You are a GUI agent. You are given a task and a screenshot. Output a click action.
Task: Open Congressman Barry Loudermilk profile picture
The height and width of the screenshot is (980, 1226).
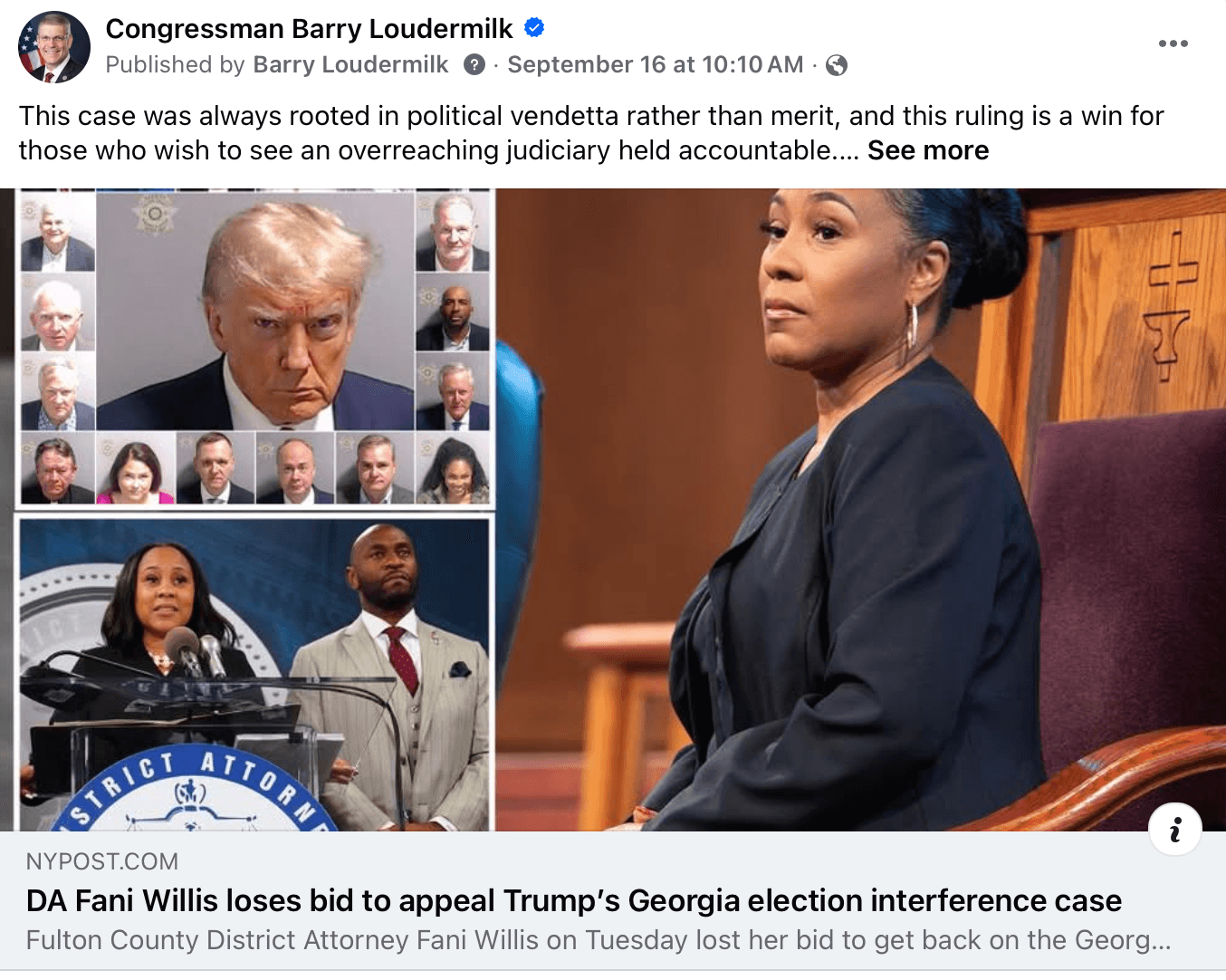coord(54,47)
